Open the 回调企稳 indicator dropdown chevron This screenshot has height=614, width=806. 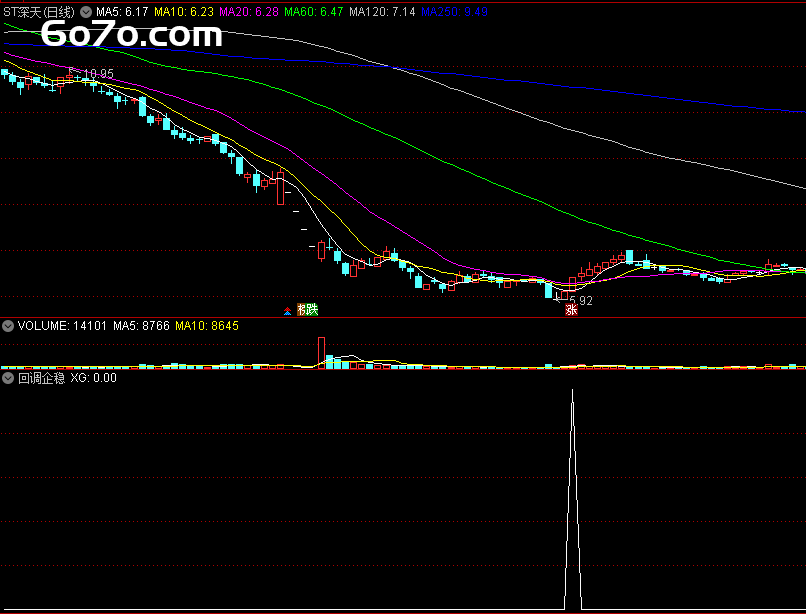click(8, 378)
